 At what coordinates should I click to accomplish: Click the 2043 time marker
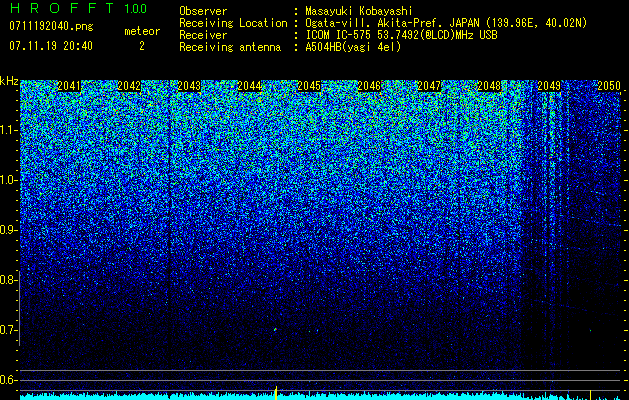tap(189, 86)
